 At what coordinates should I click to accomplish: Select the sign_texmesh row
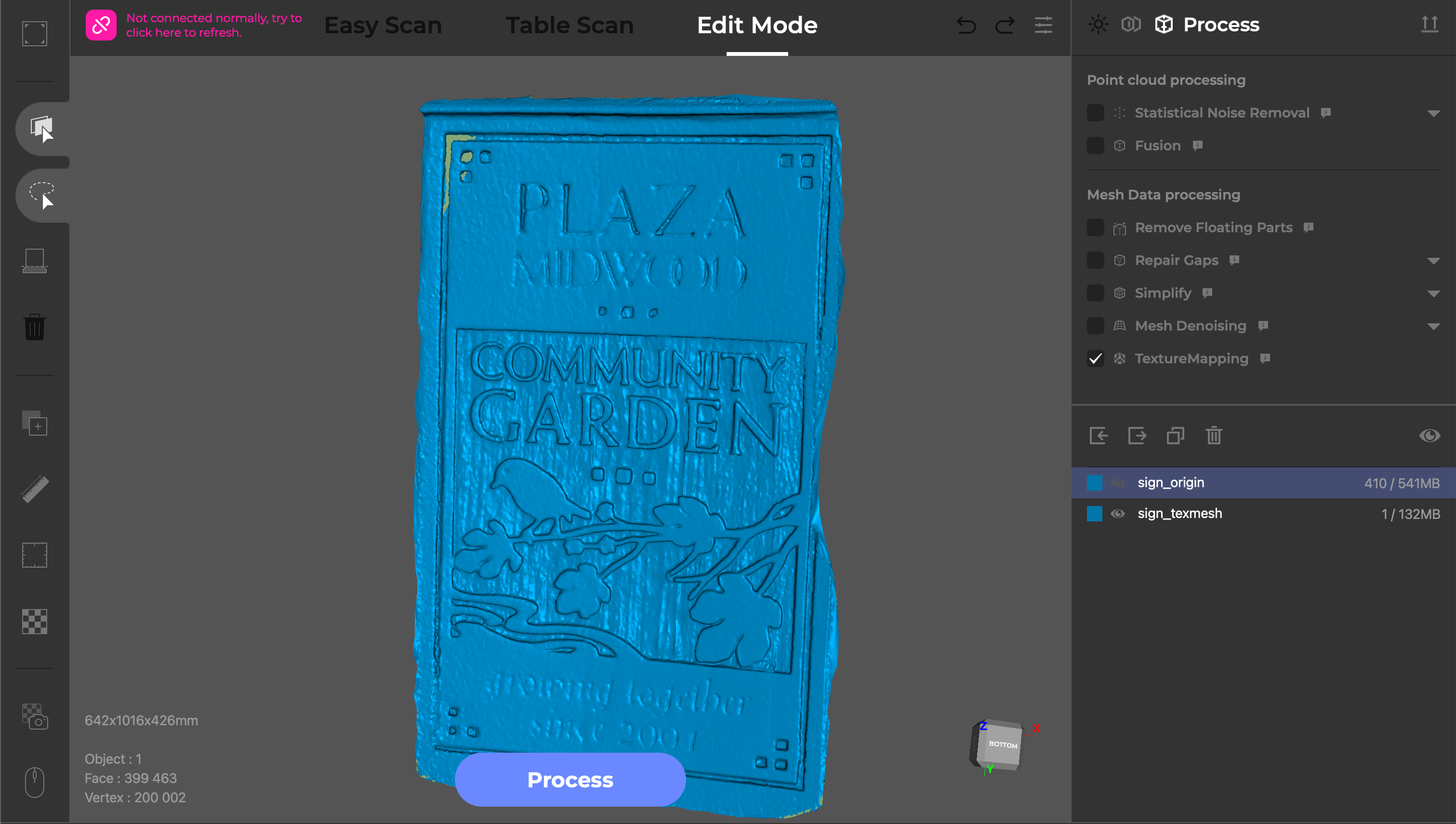(x=1263, y=514)
